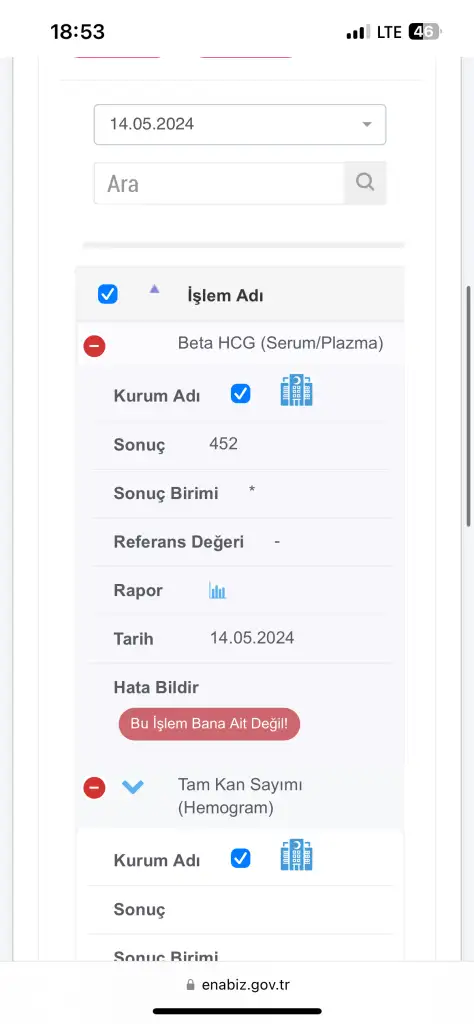Screen dimensions: 474x1024
Task: Open the Beta HCG report chart icon
Action: pos(217,591)
